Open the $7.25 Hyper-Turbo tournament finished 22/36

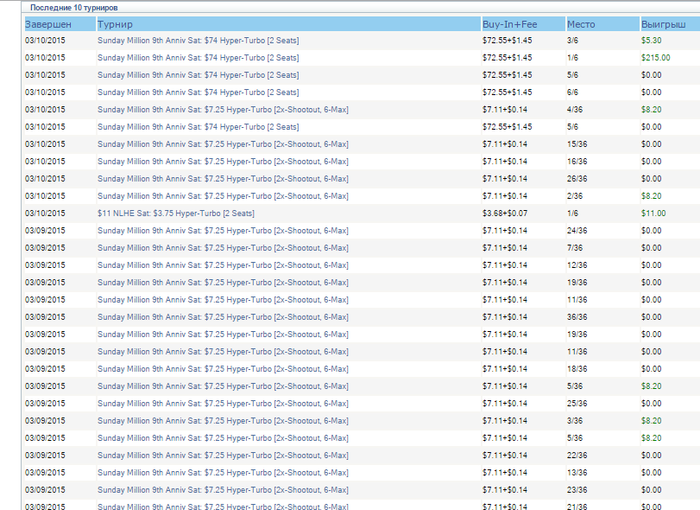223,456
